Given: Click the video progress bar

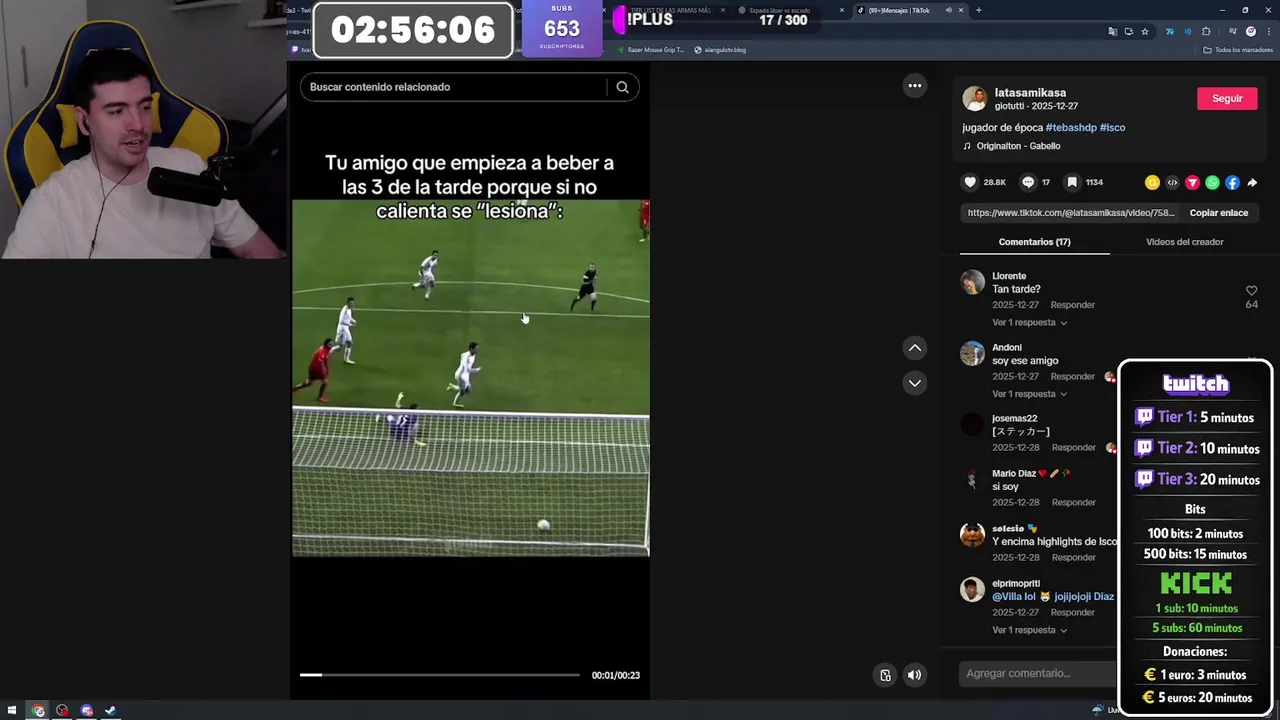Looking at the screenshot, I should point(439,675).
